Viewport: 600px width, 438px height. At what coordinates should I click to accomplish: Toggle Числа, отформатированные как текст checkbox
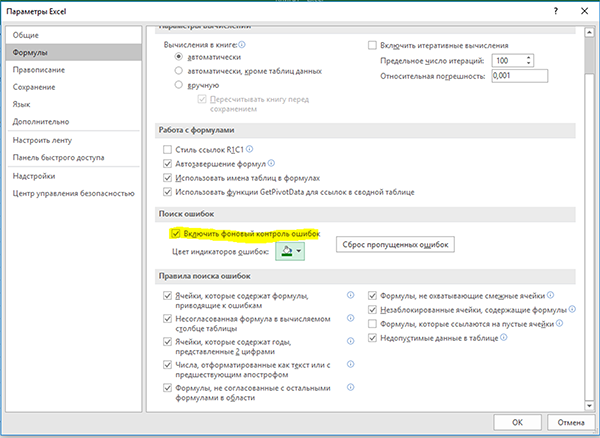pos(167,365)
